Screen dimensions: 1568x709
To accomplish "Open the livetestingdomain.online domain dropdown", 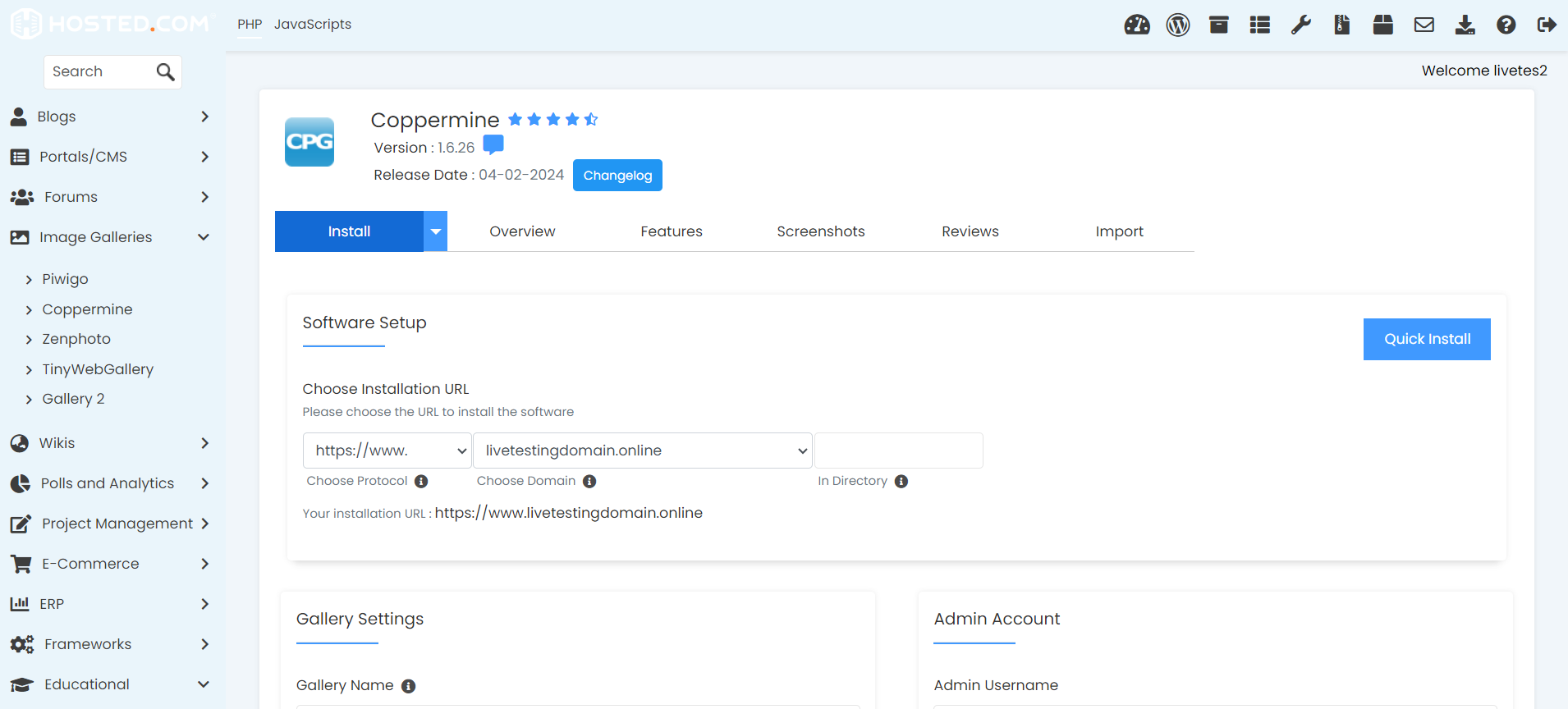I will (643, 451).
